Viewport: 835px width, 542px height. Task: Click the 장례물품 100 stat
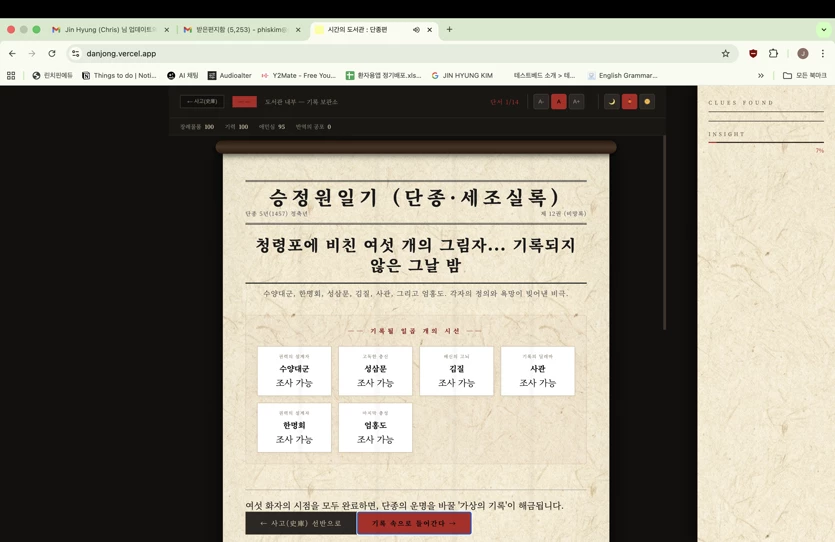click(197, 127)
